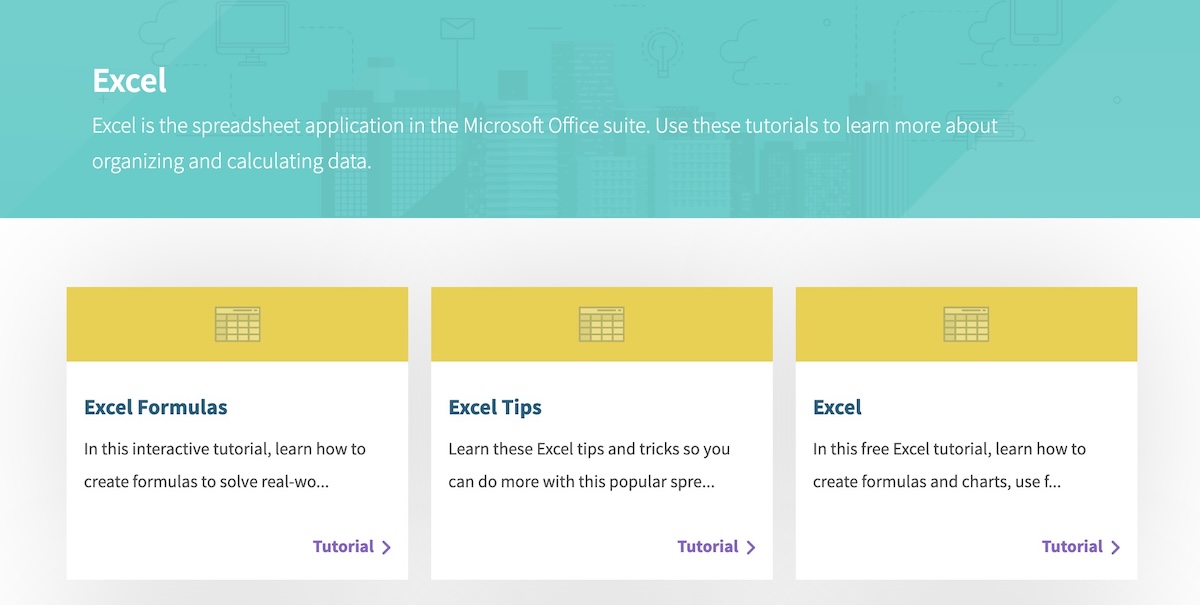This screenshot has width=1200, height=605.
Task: Open the Excel card title link
Action: click(x=837, y=407)
